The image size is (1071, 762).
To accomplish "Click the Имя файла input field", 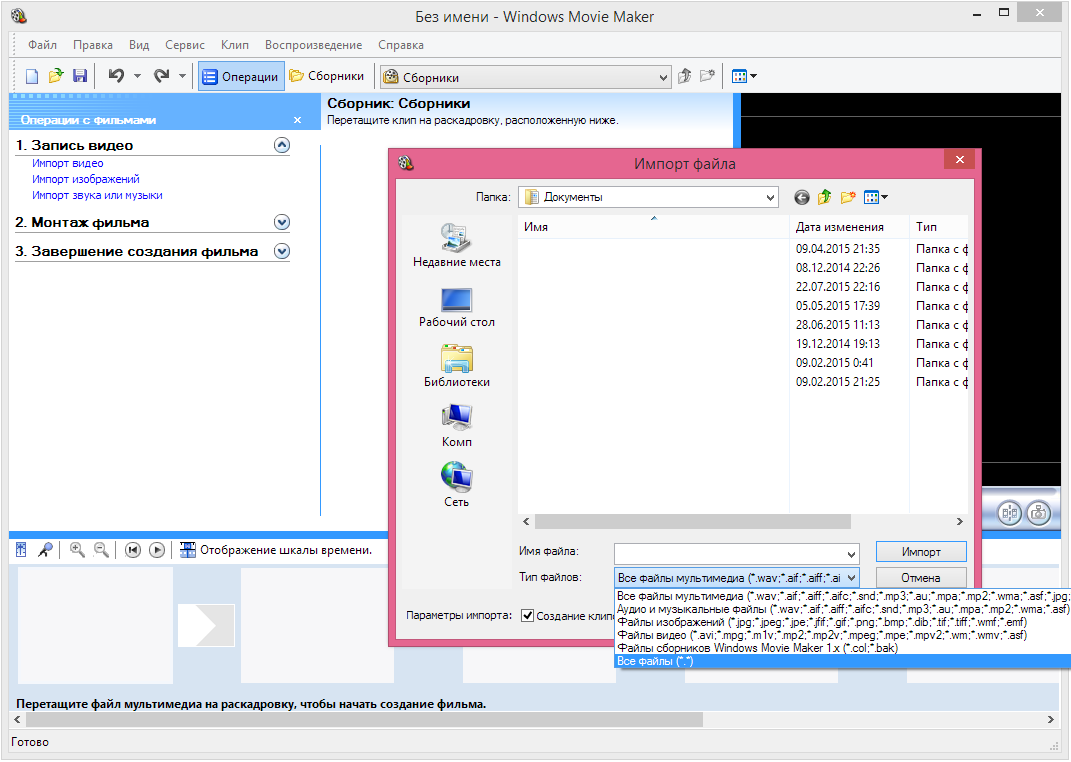I will tap(736, 552).
